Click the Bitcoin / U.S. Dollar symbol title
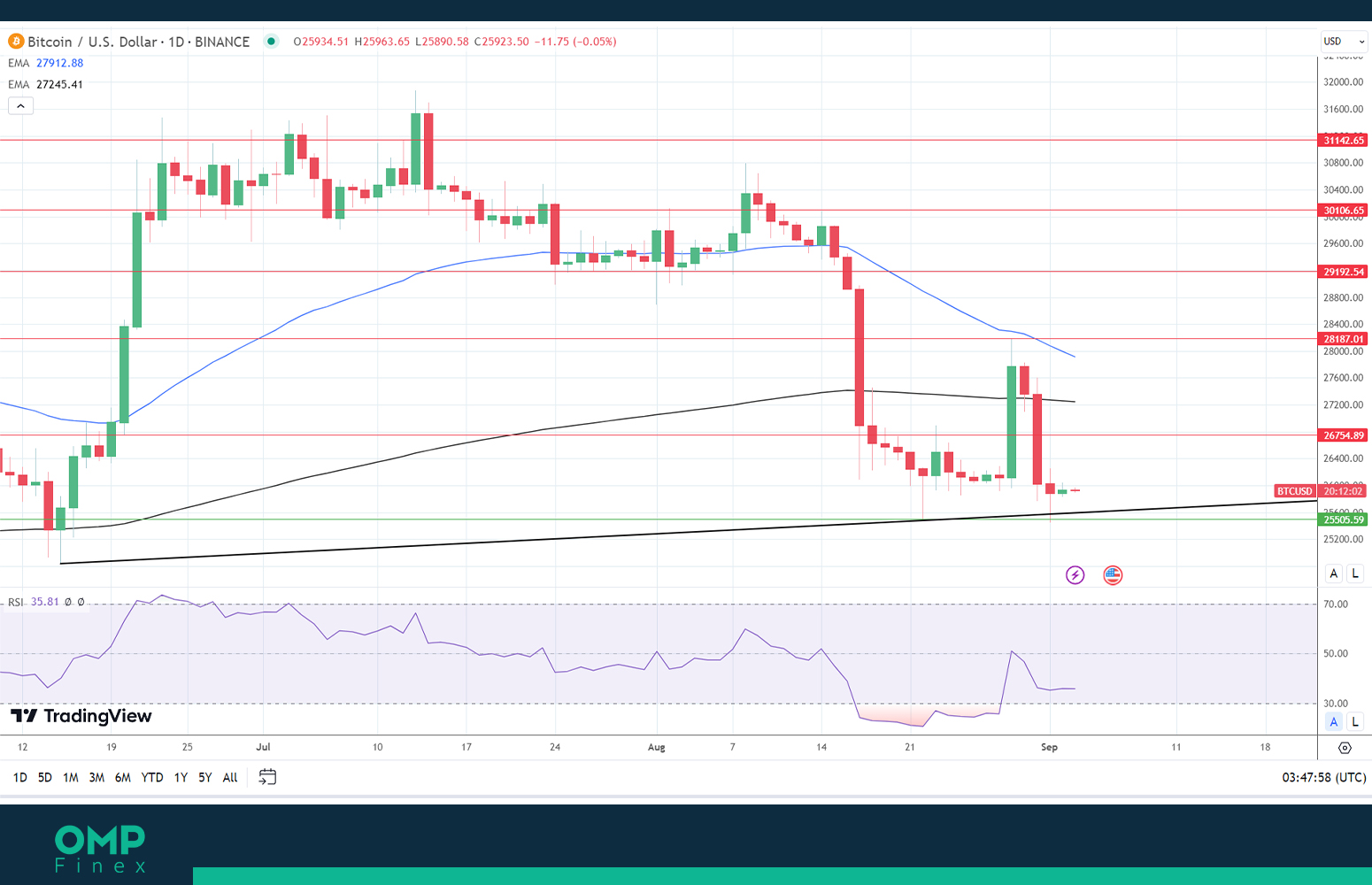The image size is (1372, 885). 138,42
